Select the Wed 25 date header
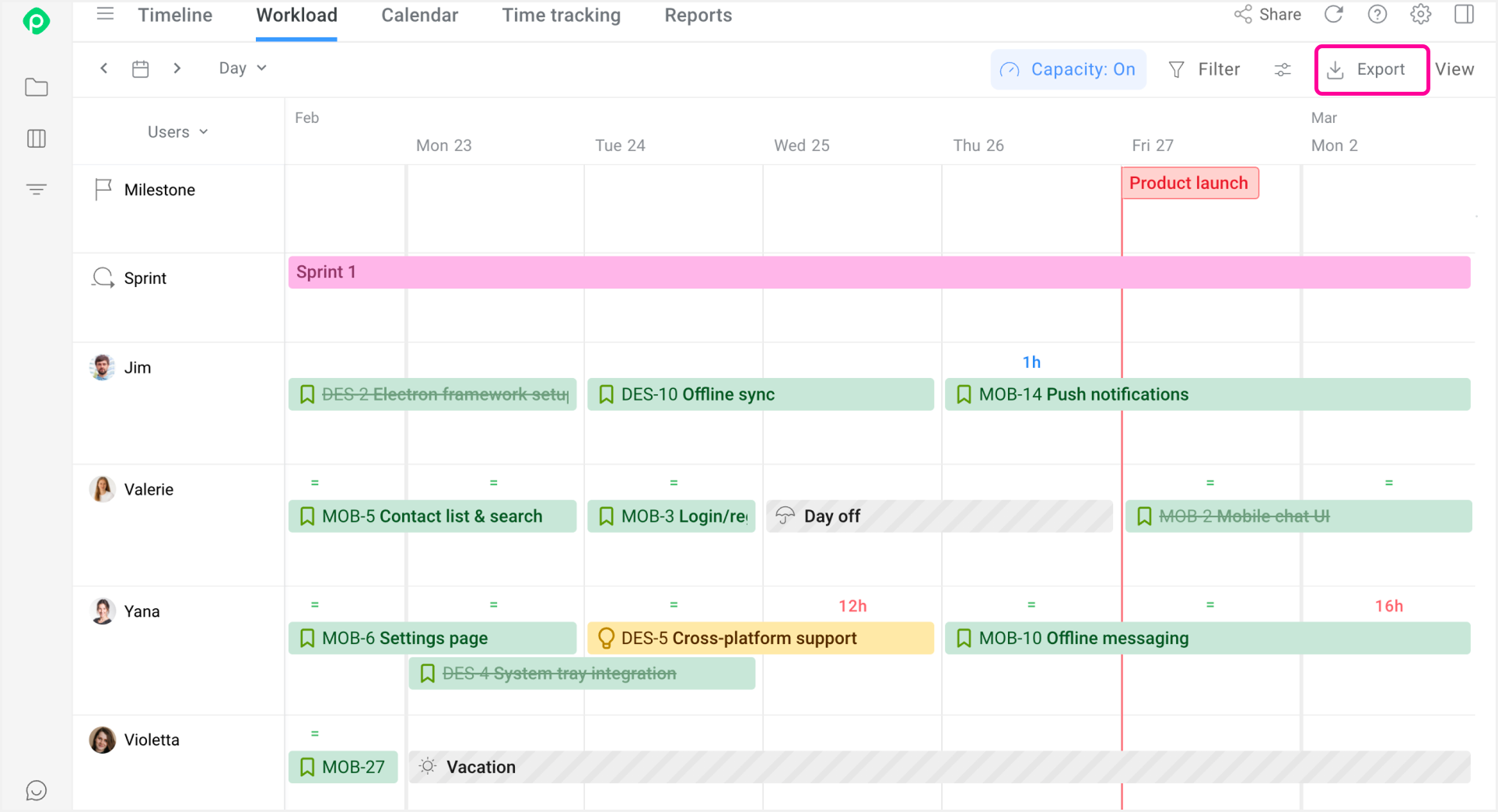 (x=802, y=145)
